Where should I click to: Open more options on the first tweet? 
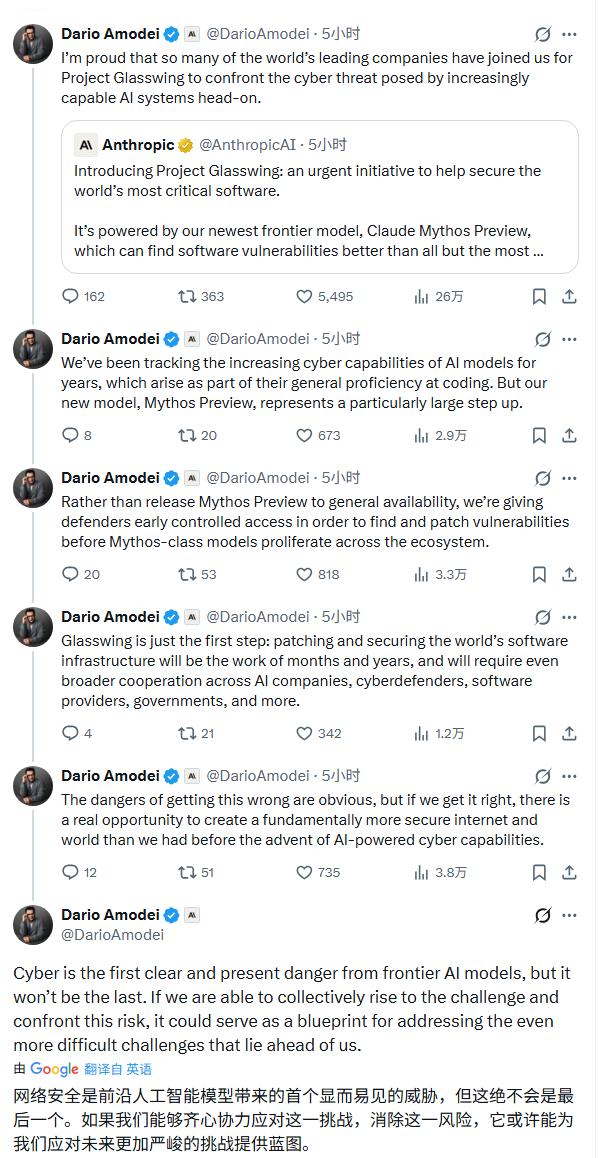click(570, 34)
